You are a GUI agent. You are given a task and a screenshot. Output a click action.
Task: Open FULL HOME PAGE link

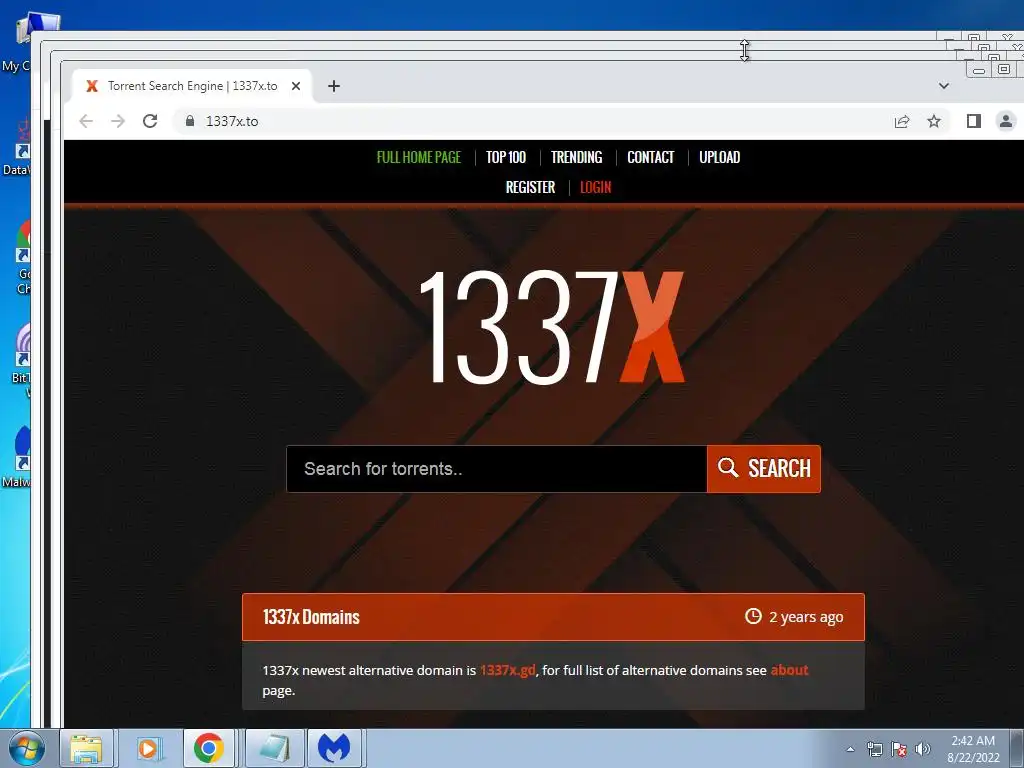point(419,157)
